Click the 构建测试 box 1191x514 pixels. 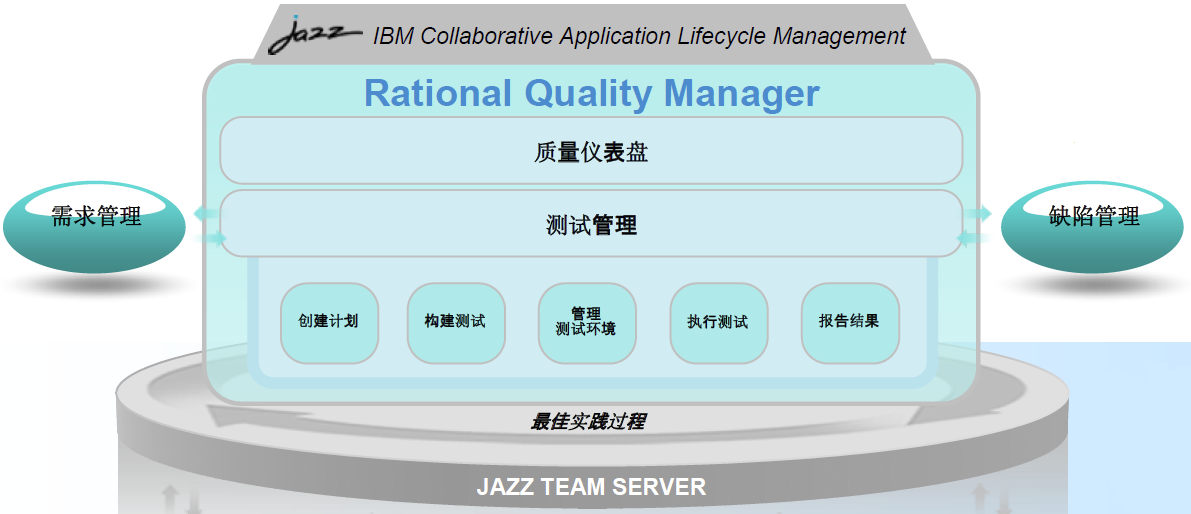[456, 323]
